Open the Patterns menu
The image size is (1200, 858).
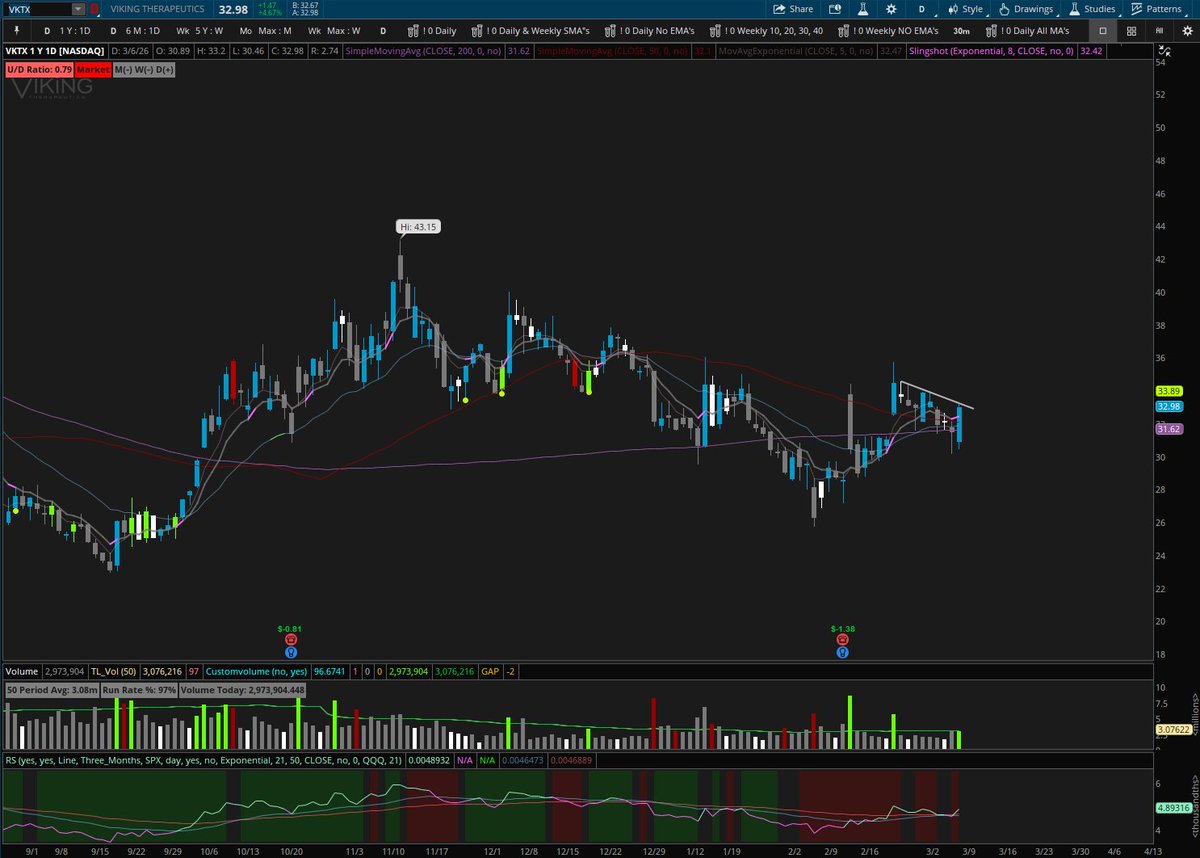(1157, 9)
